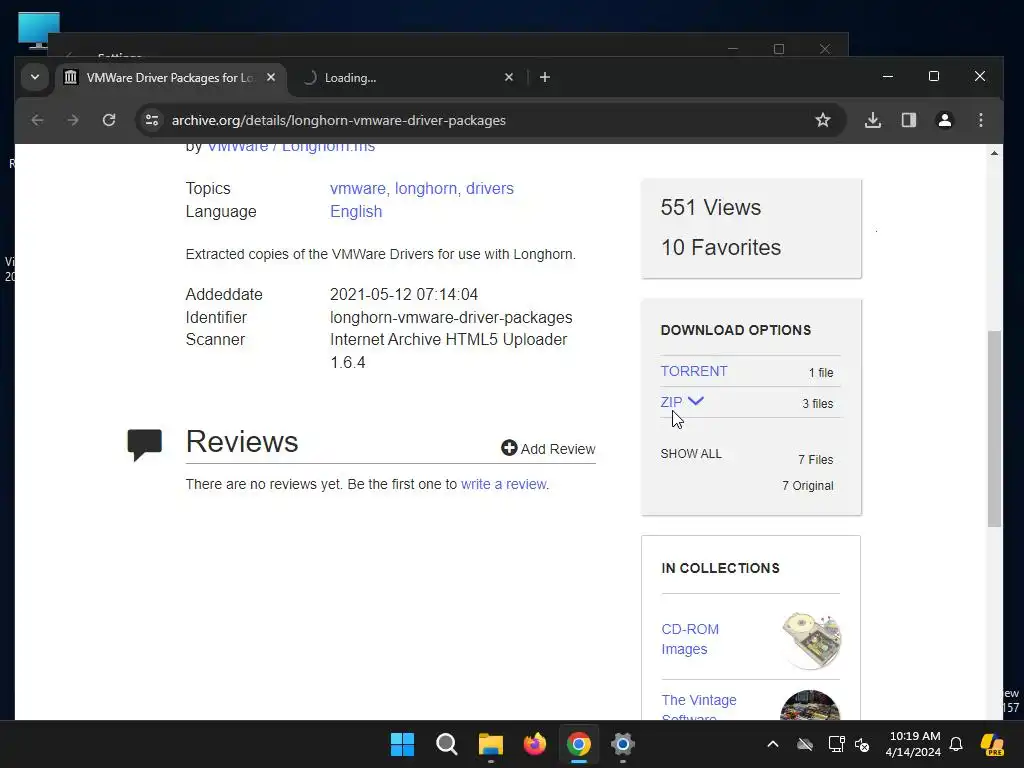This screenshot has width=1024, height=768.
Task: Open the notifications bell icon
Action: (x=956, y=744)
